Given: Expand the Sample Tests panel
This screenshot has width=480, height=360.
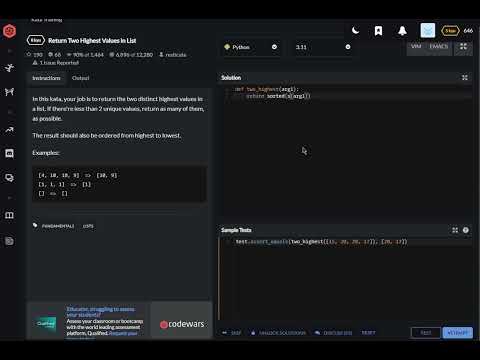Looking at the screenshot, I should click(x=455, y=230).
